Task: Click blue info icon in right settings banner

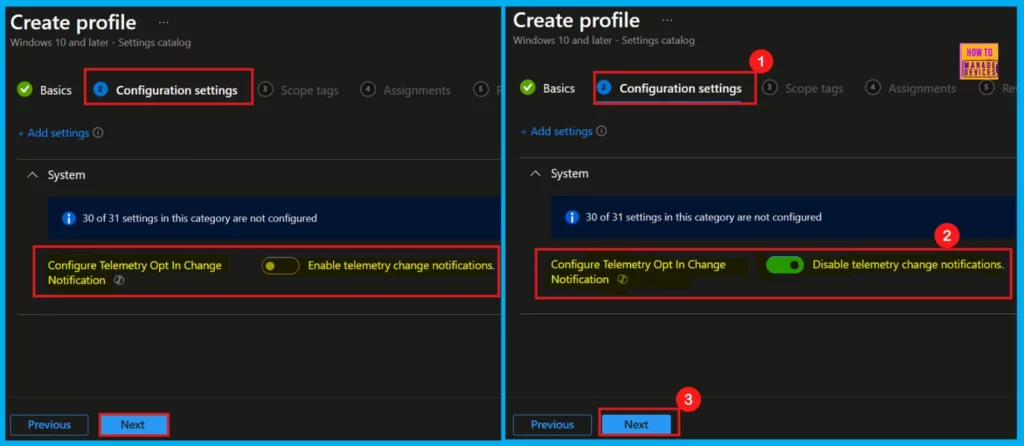Action: (x=572, y=216)
